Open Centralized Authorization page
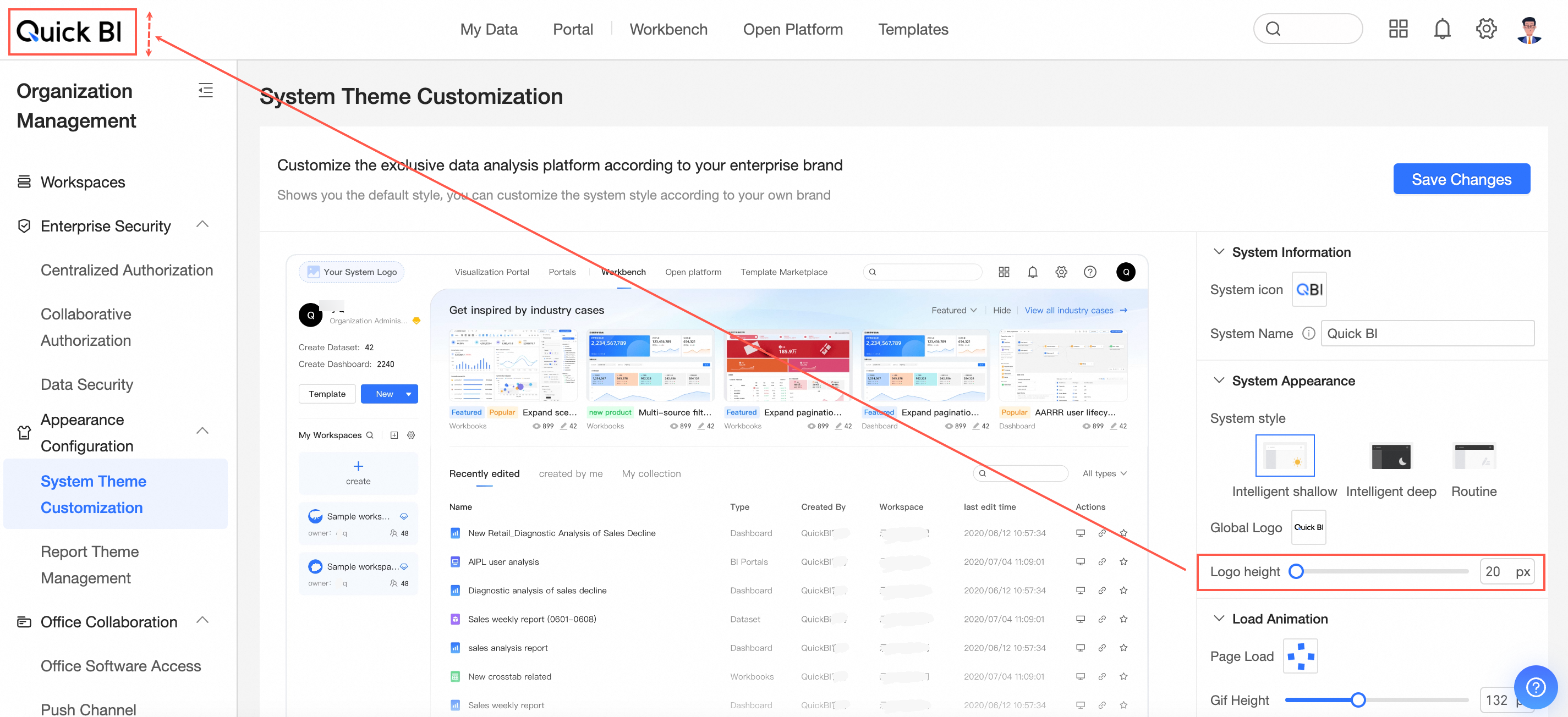The height and width of the screenshot is (717, 1568). [127, 270]
